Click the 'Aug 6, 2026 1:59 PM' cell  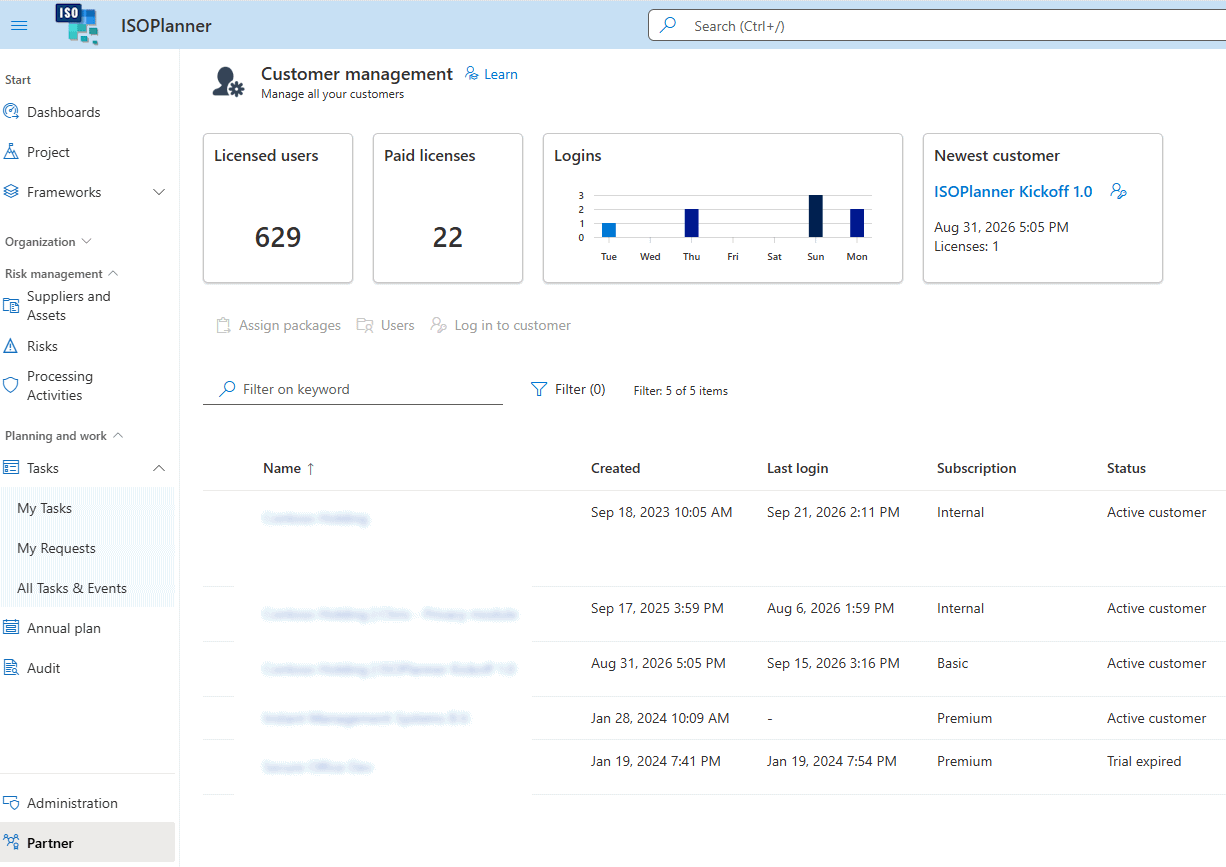[830, 608]
